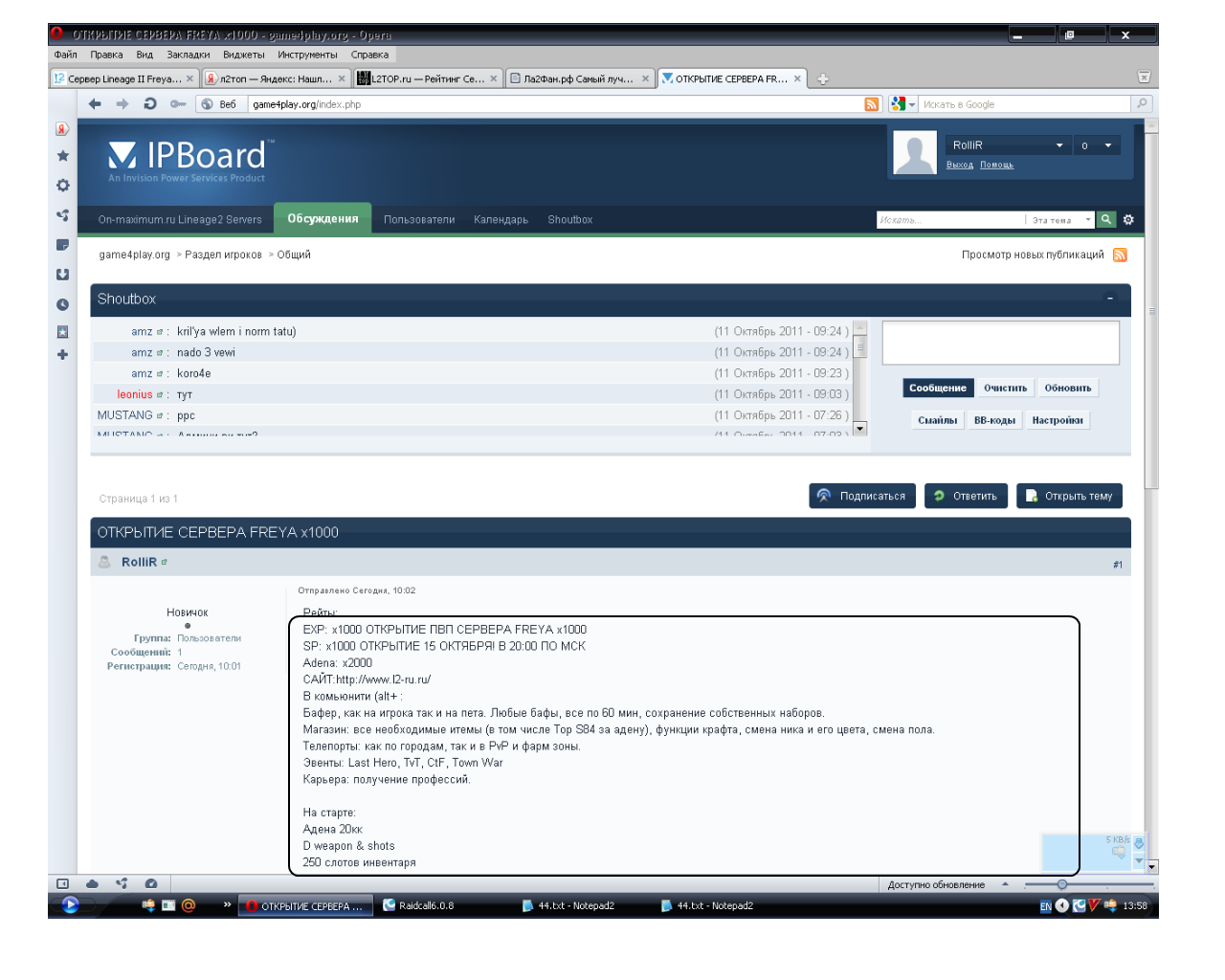Open the notifications dropdown showing 0
The height and width of the screenshot is (980, 1225).
(1095, 145)
